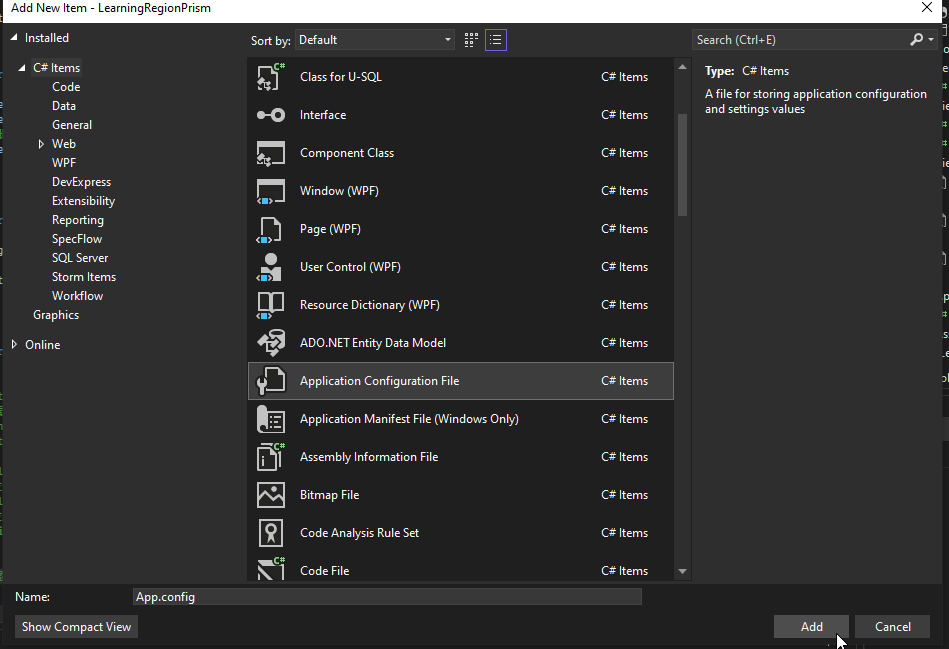Click the Add button
Viewport: 949px width, 649px height.
click(811, 627)
